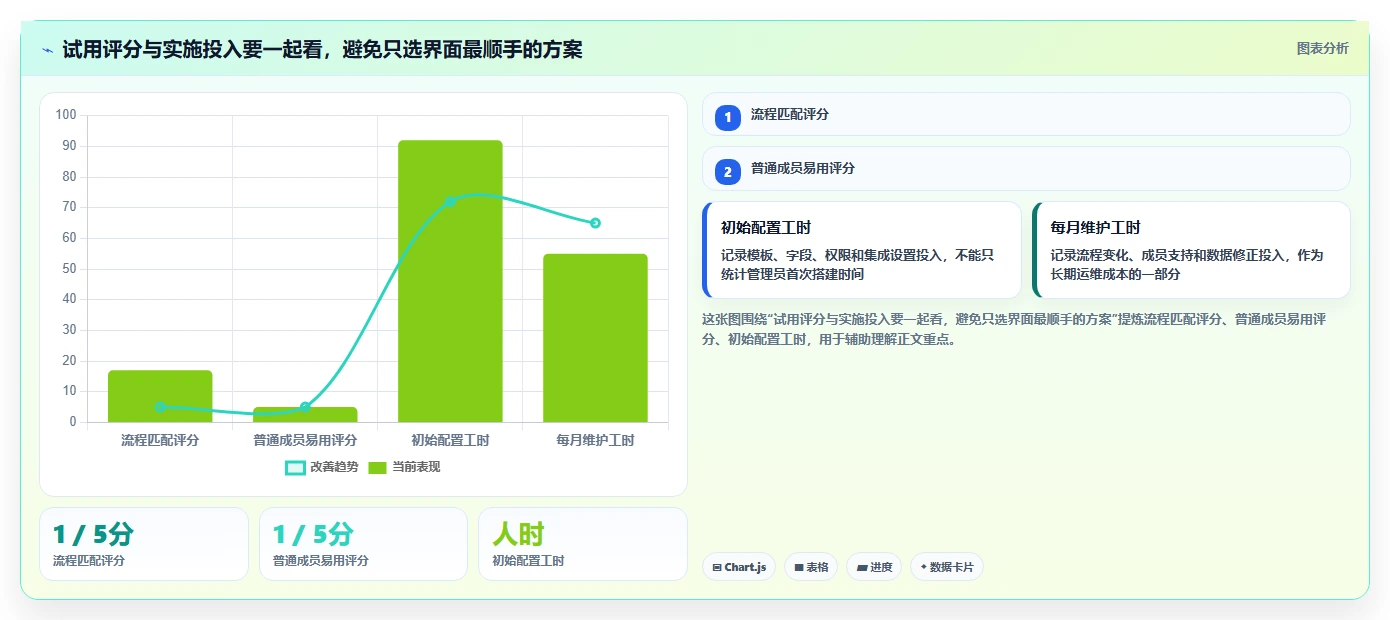The image size is (1390, 620).
Task: Click the 每月维护工时 green bar
Action: coord(595,338)
